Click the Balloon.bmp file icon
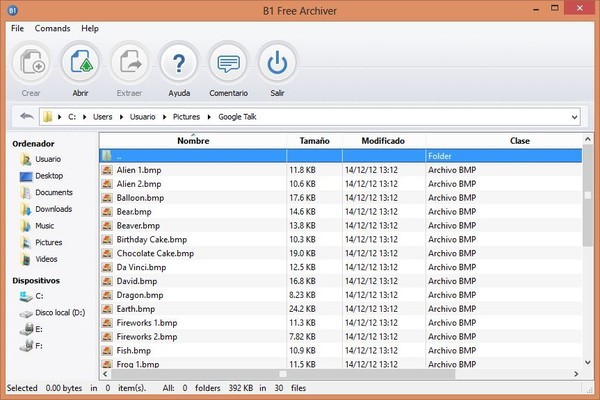Image resolution: width=600 pixels, height=400 pixels. tap(107, 198)
